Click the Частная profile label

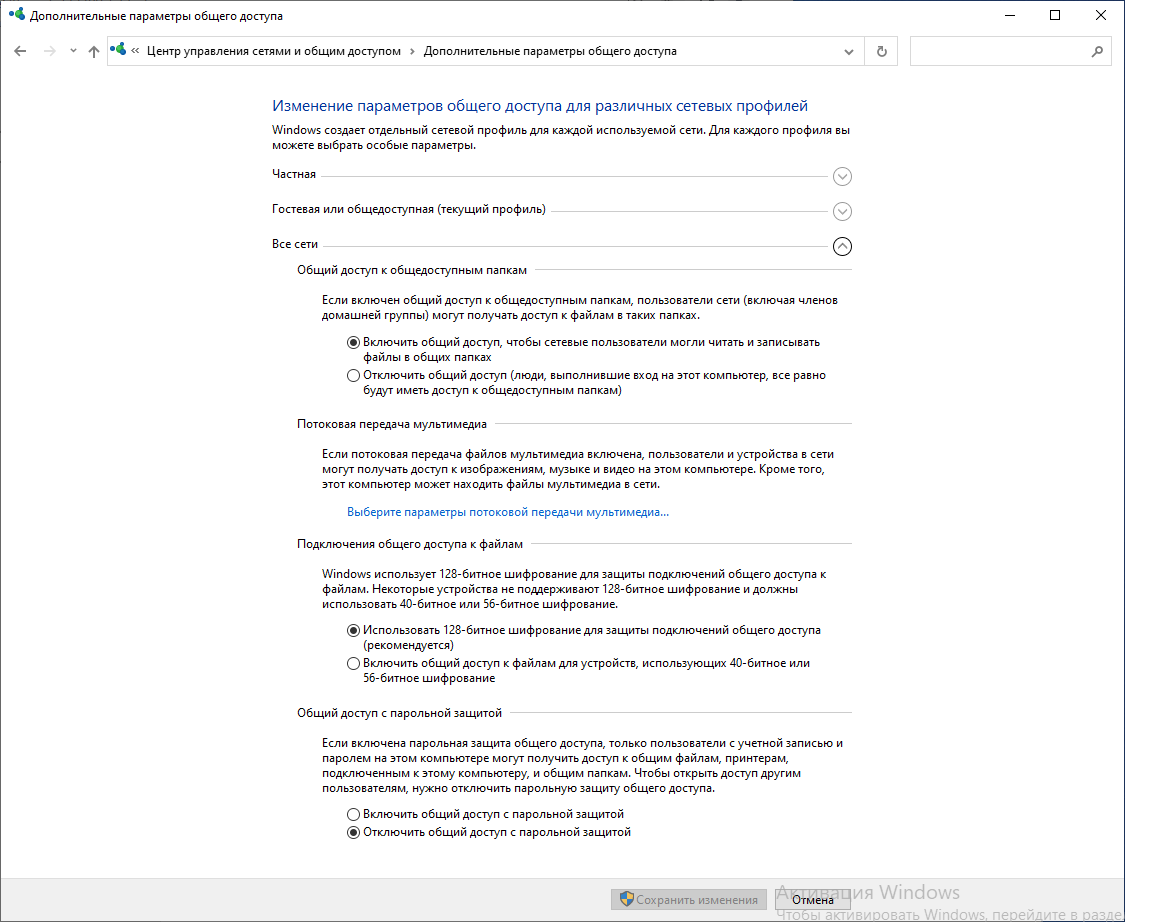click(294, 174)
